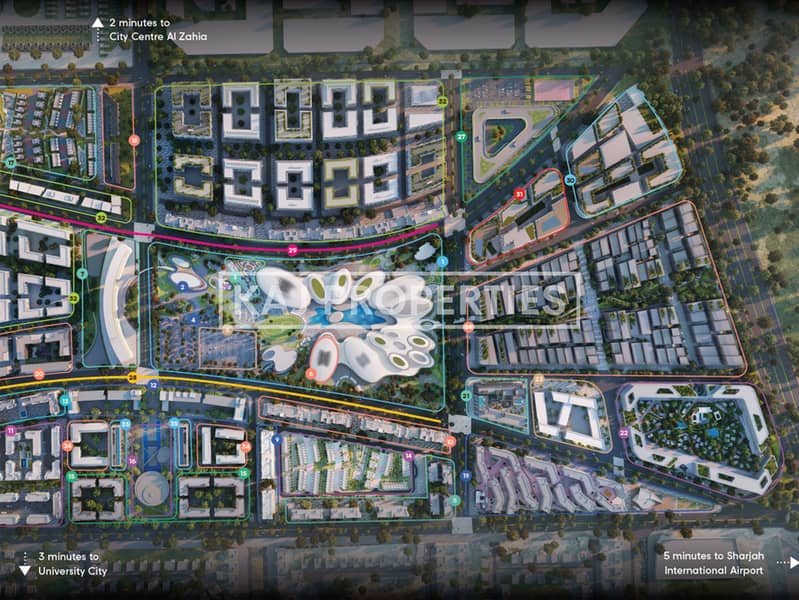Click tan marker 23

click(539, 379)
